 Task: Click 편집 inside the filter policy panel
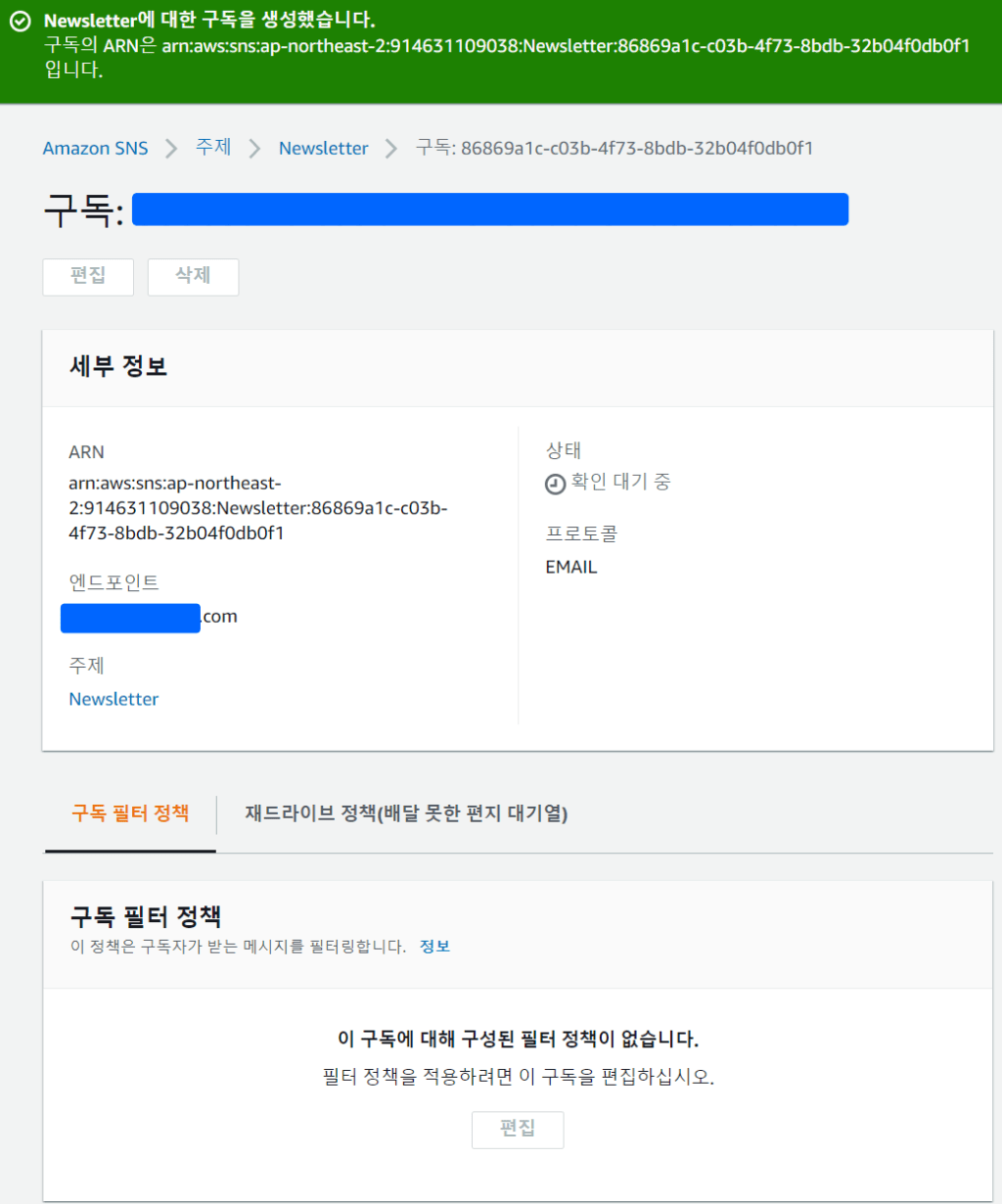(x=518, y=1130)
